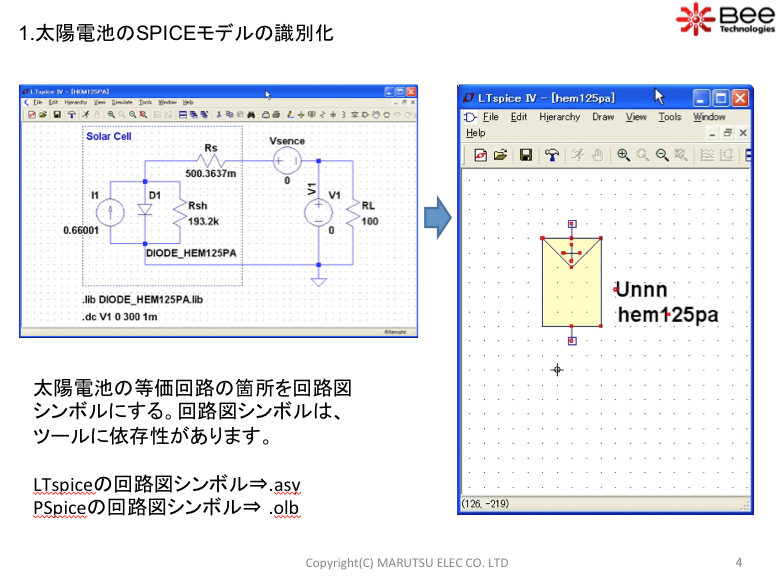
Task: Click Rs resistor label in schematic
Action: (211, 148)
